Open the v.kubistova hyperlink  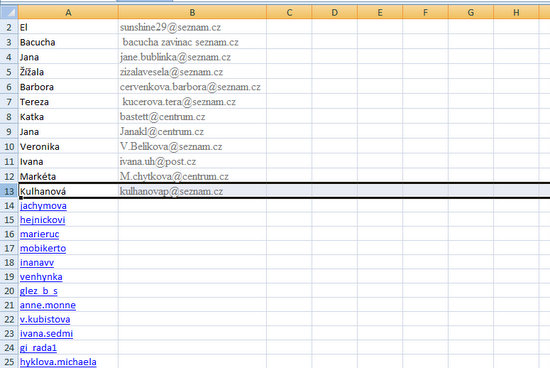[x=45, y=319]
